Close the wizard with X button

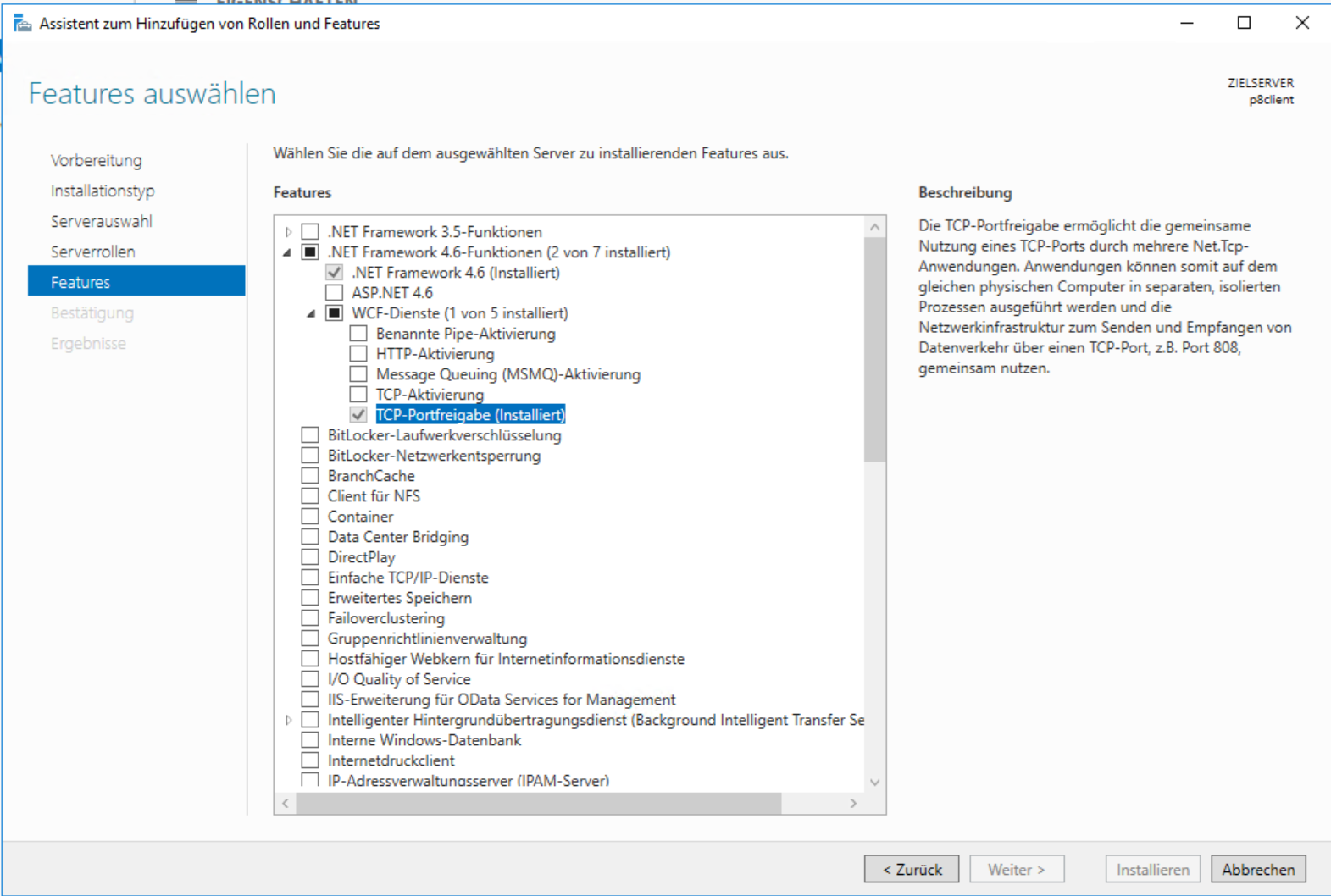coord(1302,23)
